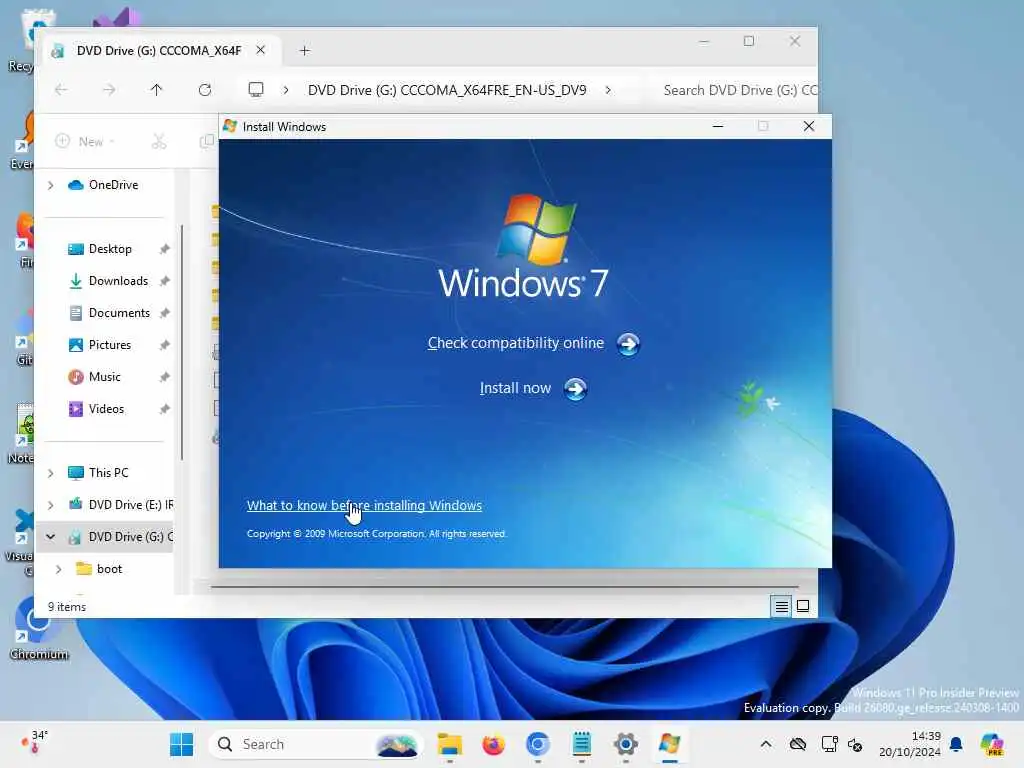Click the Copy icon in Explorer toolbar

click(x=206, y=141)
